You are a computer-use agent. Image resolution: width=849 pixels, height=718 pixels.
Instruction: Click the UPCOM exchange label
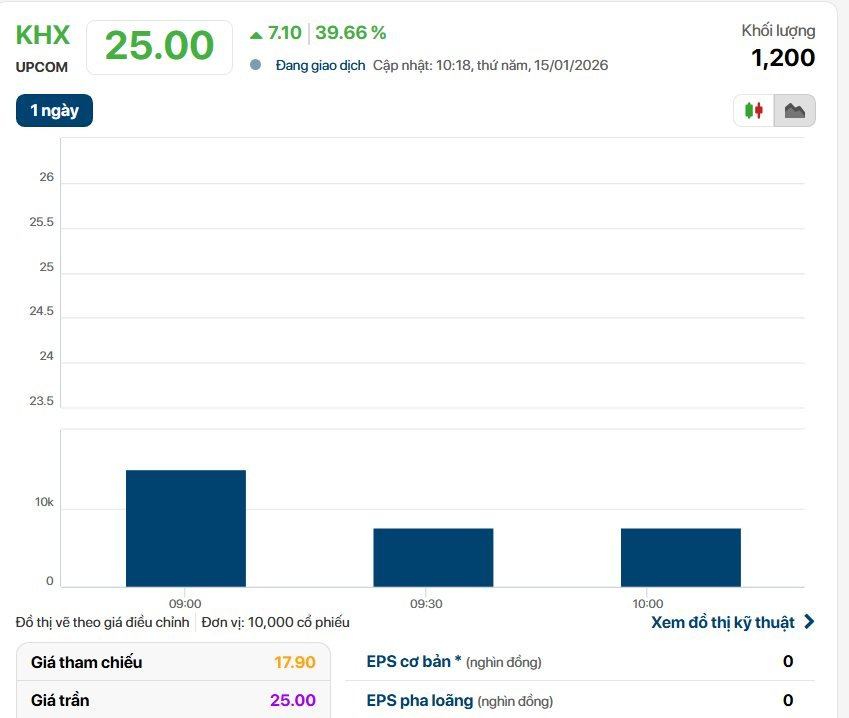(42, 66)
